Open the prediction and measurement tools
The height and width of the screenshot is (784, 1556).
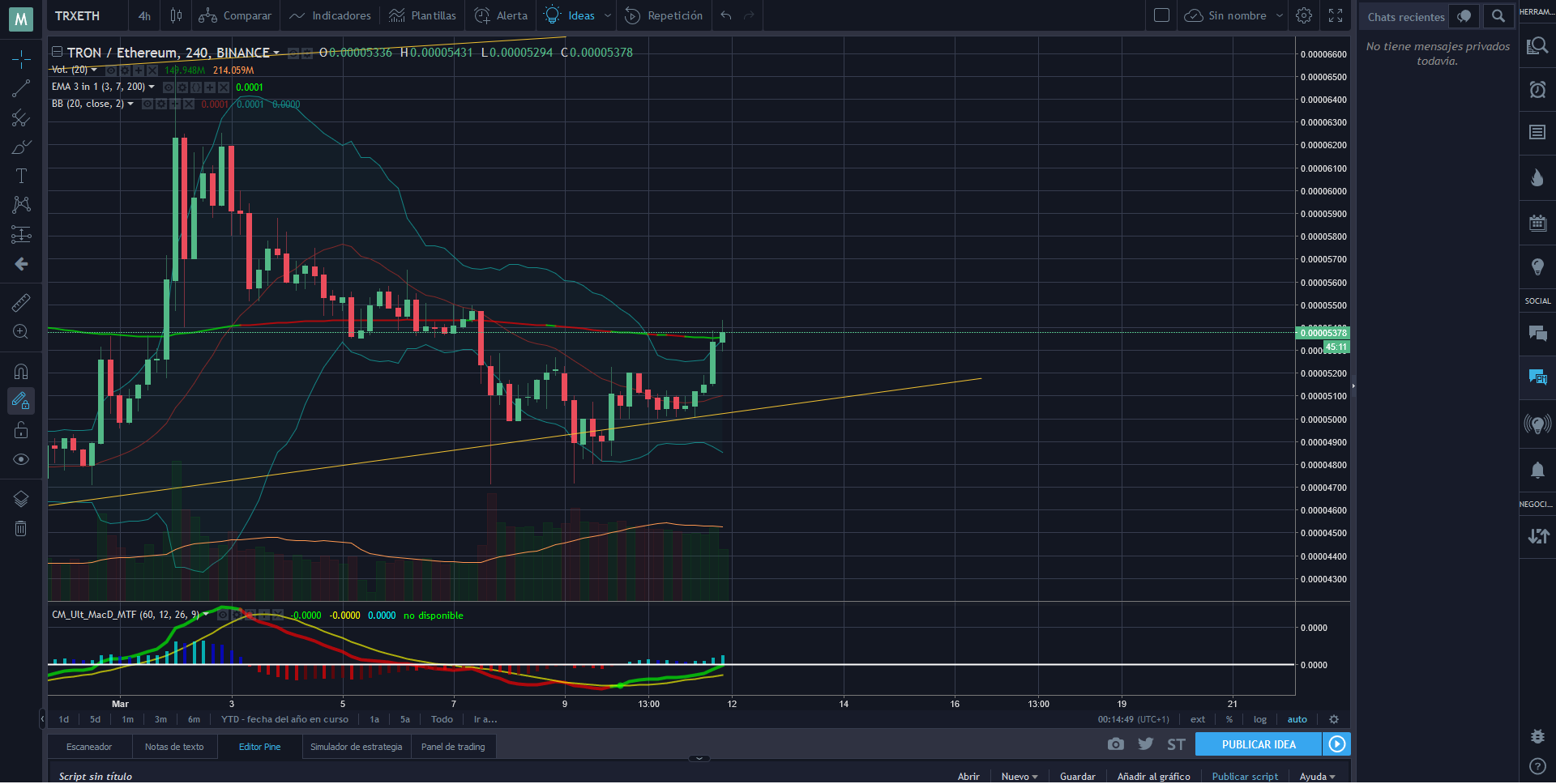coord(21,235)
